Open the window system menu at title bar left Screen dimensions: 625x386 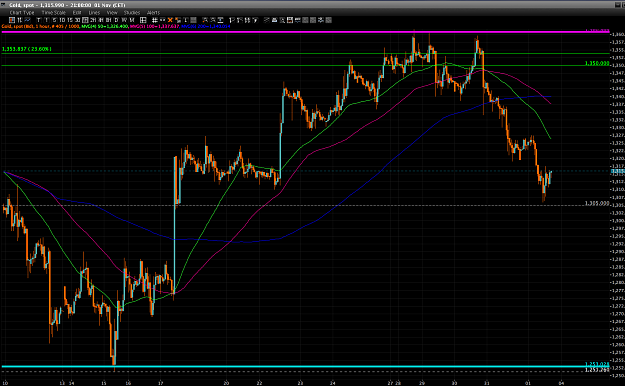[3, 5]
